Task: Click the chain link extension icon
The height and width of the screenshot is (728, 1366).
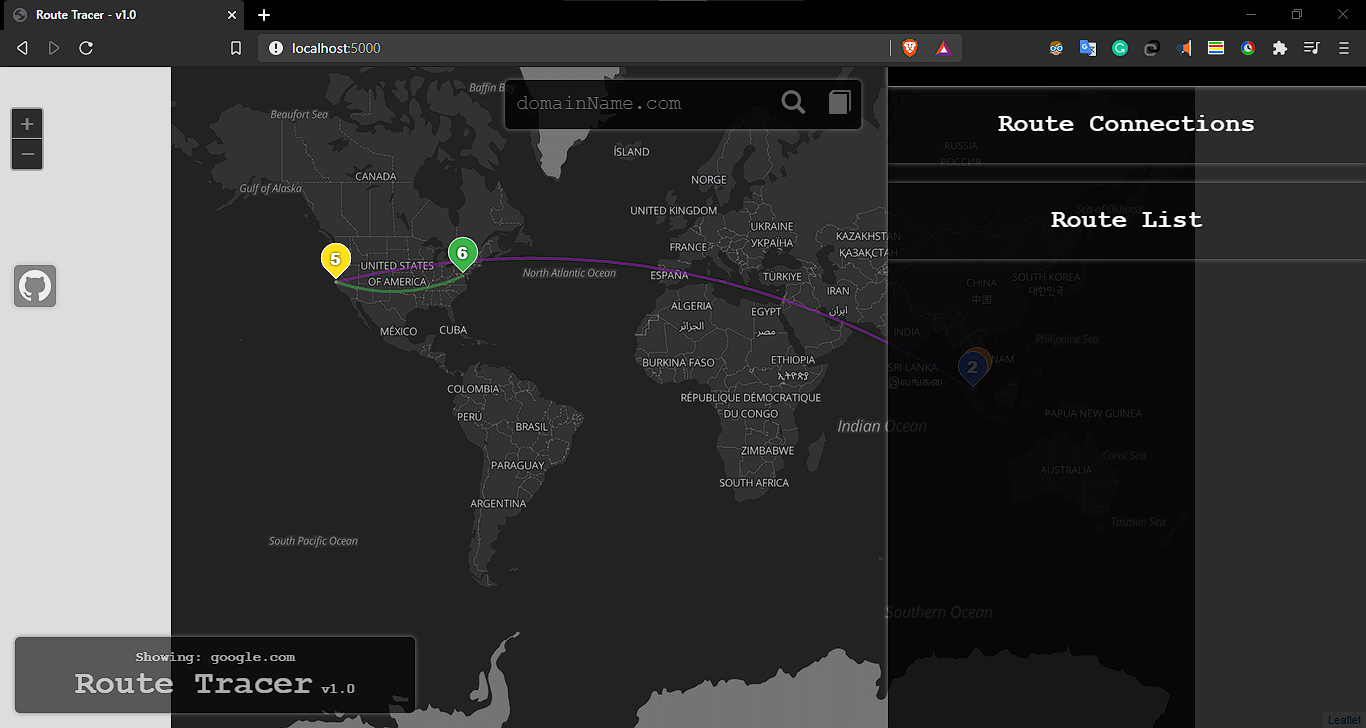Action: point(1152,48)
